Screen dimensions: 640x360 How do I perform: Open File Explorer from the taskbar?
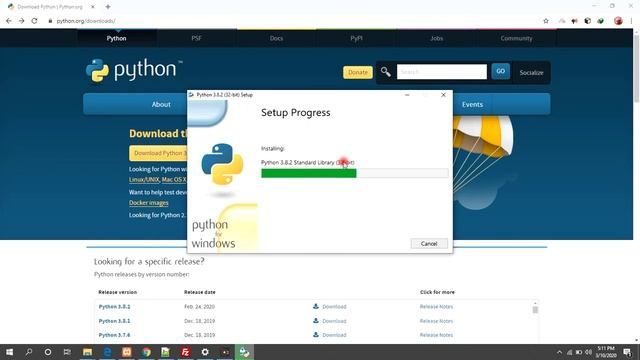coord(87,352)
